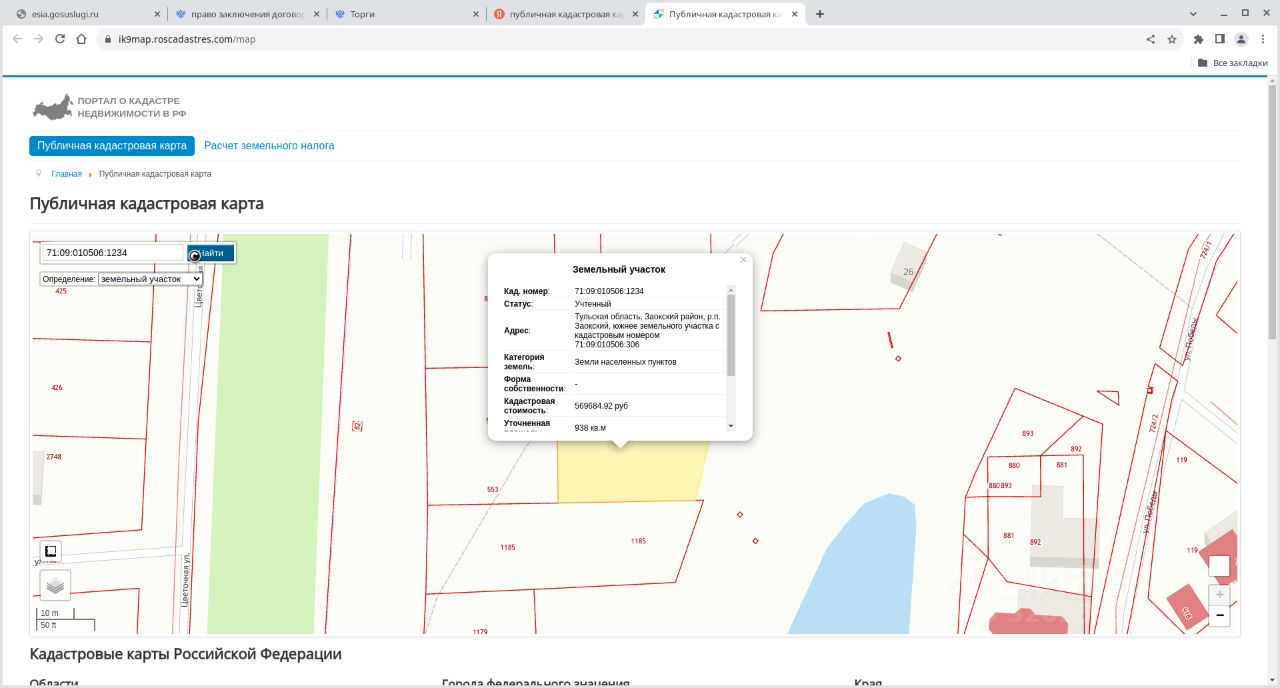Image resolution: width=1280 pixels, height=688 pixels.
Task: Click the browser back arrow
Action: [17, 39]
